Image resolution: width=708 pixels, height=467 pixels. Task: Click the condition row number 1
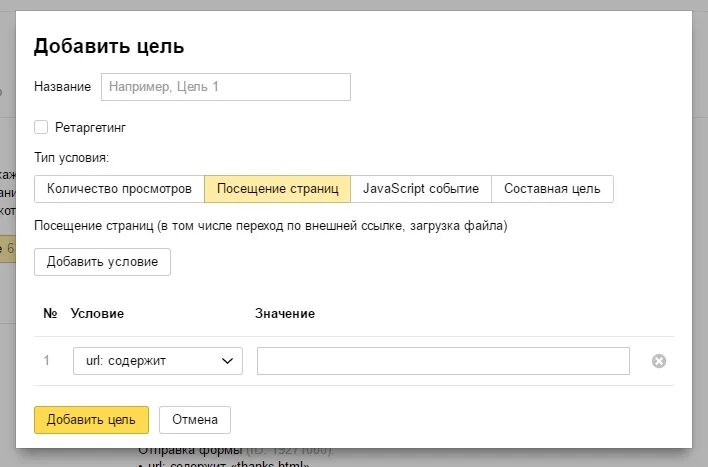(47, 361)
